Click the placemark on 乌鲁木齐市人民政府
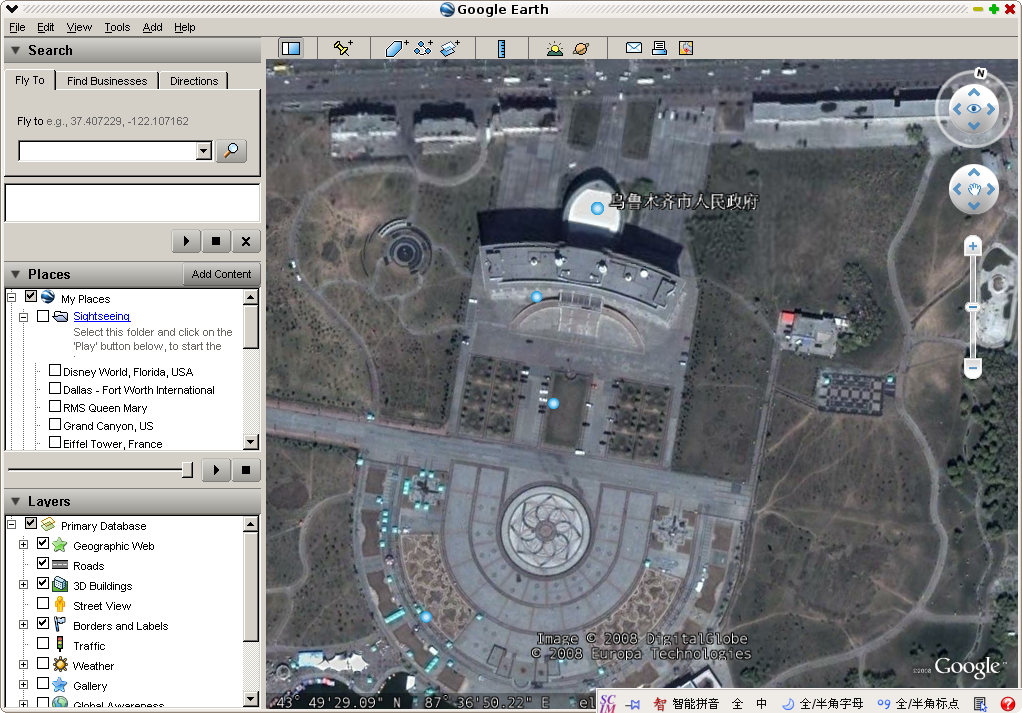 [x=596, y=209]
